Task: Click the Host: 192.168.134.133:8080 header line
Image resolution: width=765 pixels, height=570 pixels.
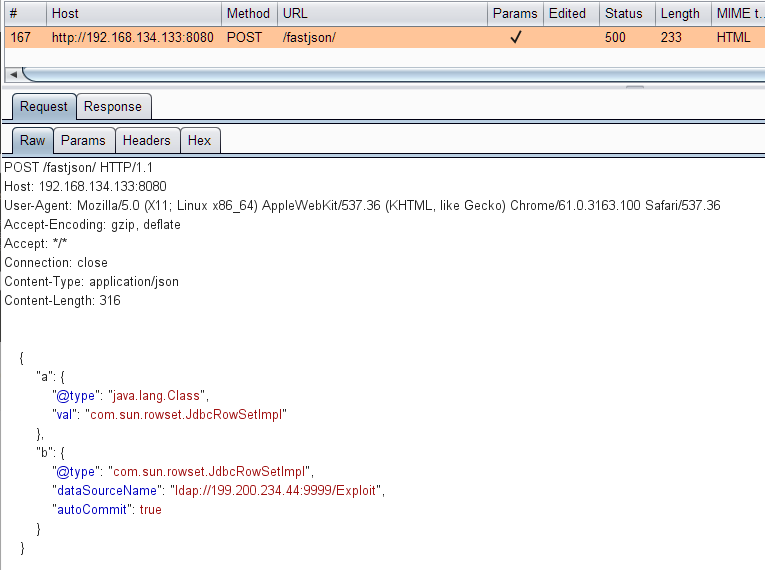Action: pos(85,186)
